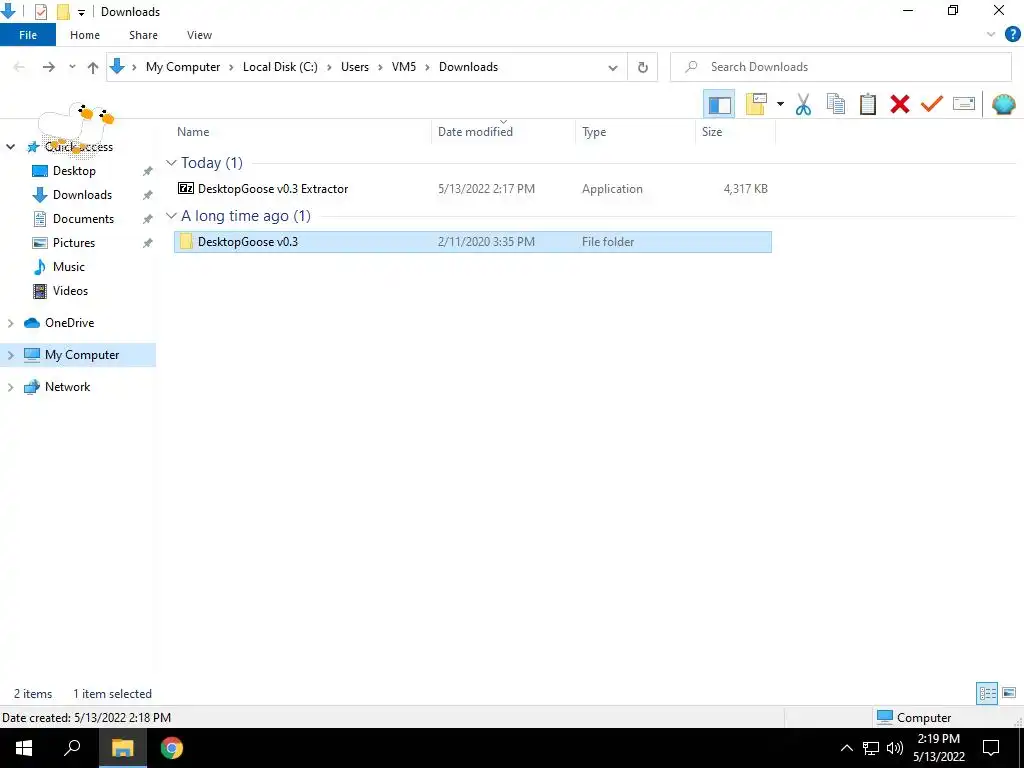Switch to the Share ribbon tab

[143, 35]
